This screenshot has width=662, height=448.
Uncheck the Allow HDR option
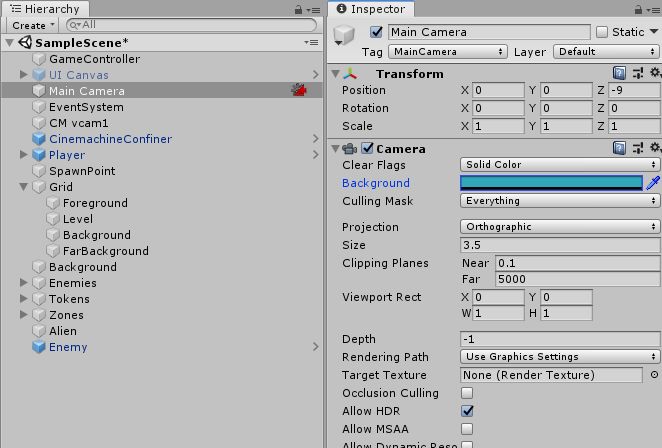467,411
